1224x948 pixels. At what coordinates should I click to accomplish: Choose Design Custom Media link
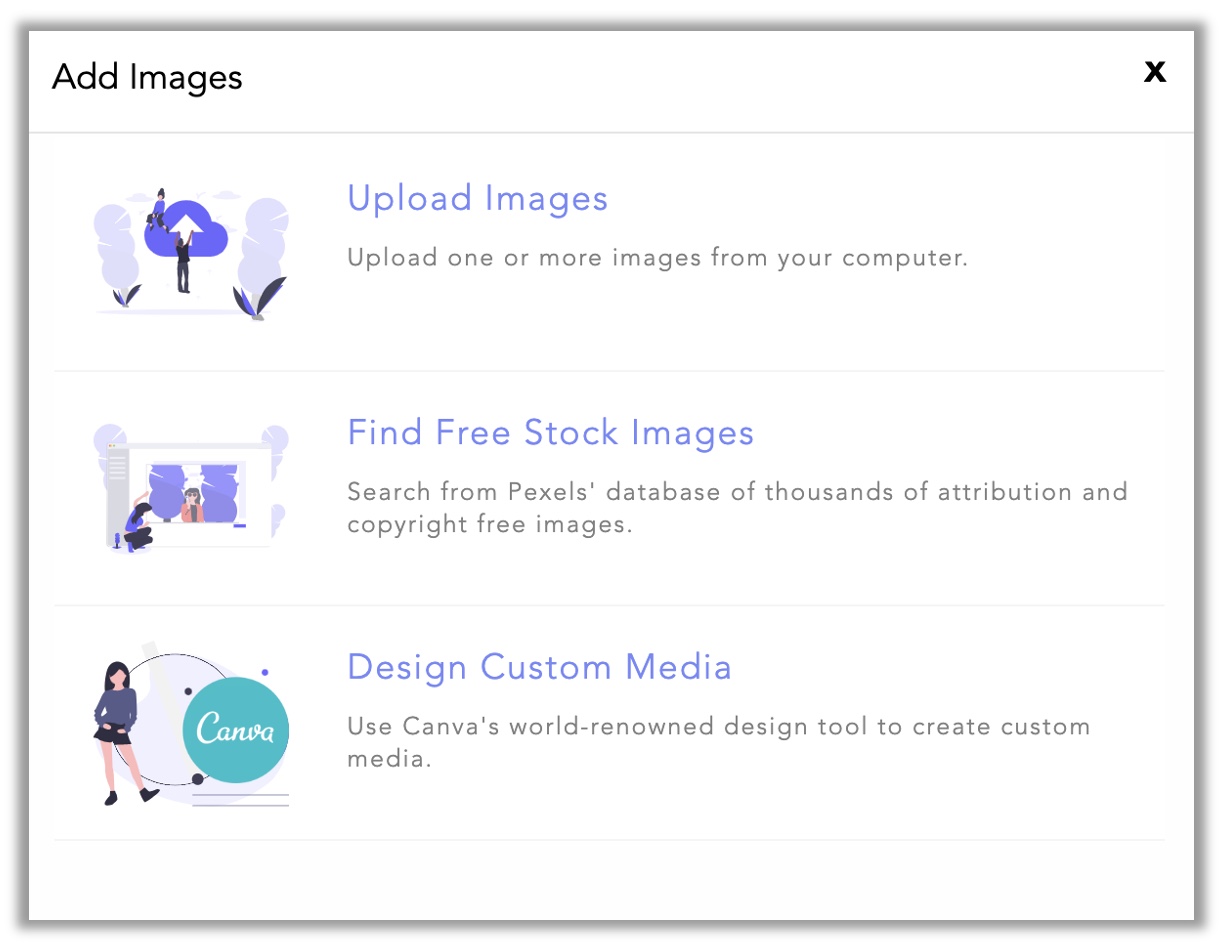pyautogui.click(x=539, y=667)
